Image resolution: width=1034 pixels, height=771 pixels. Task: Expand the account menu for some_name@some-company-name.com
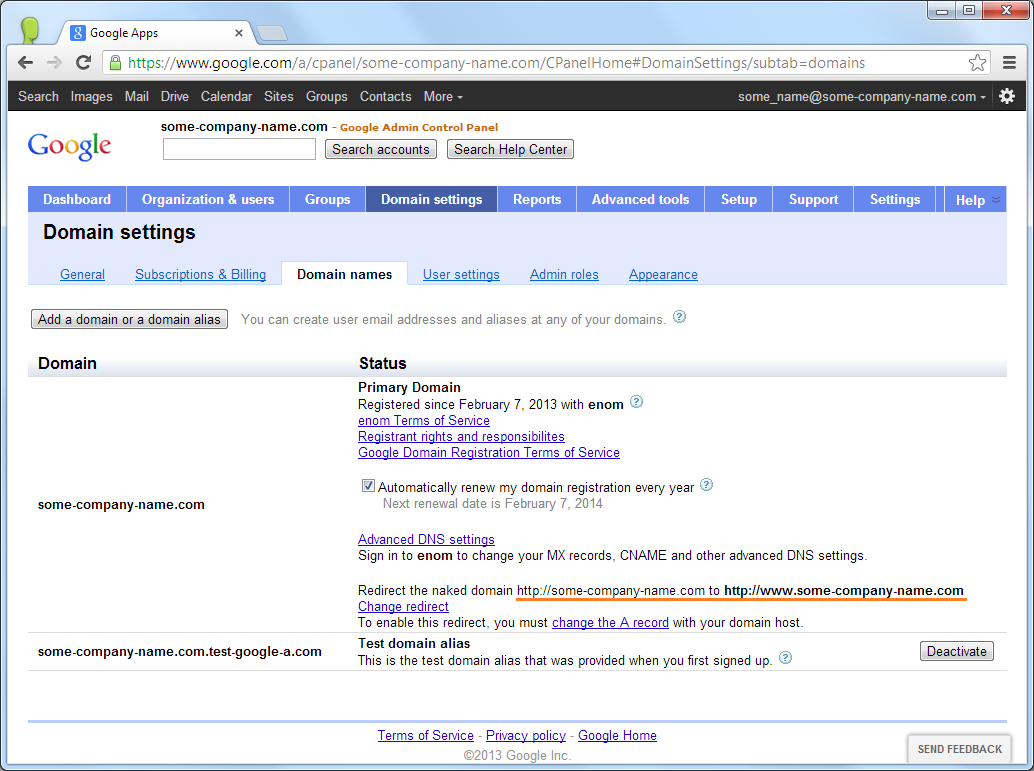(x=862, y=96)
